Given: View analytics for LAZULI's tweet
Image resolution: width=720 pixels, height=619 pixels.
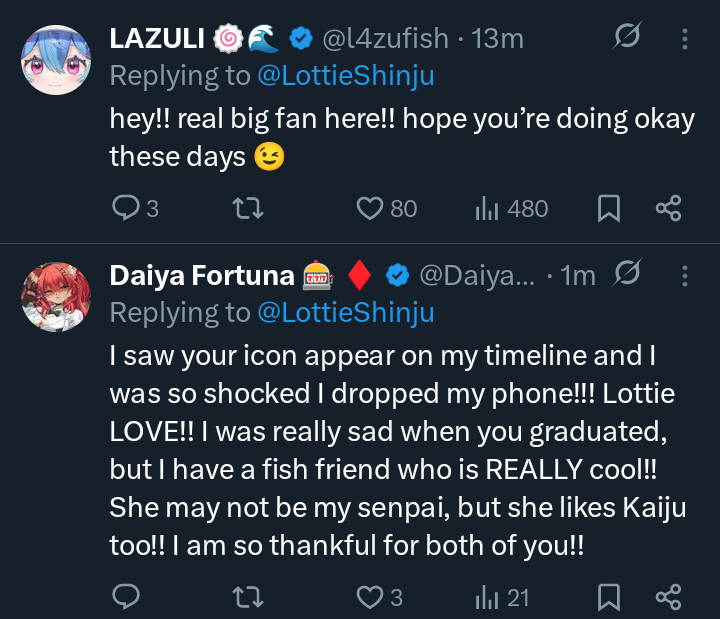Looking at the screenshot, I should tap(486, 208).
